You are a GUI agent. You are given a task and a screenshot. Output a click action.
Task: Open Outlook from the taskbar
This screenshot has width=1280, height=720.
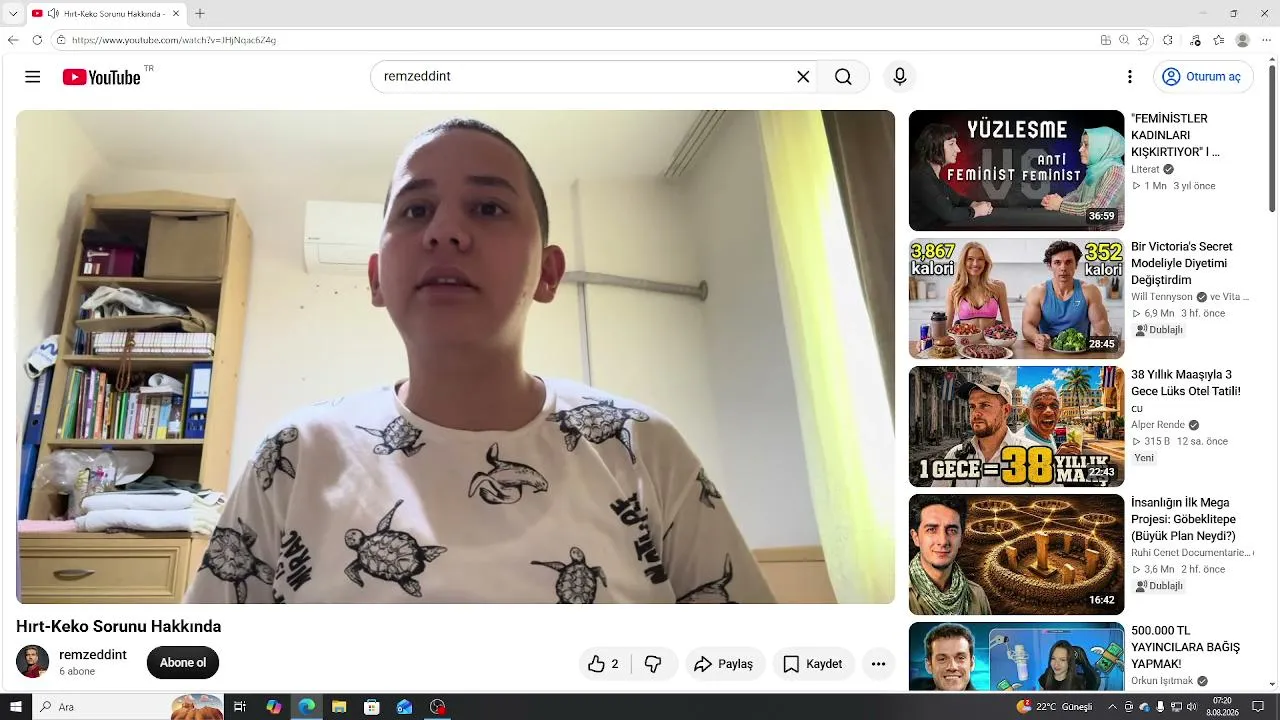click(x=404, y=707)
